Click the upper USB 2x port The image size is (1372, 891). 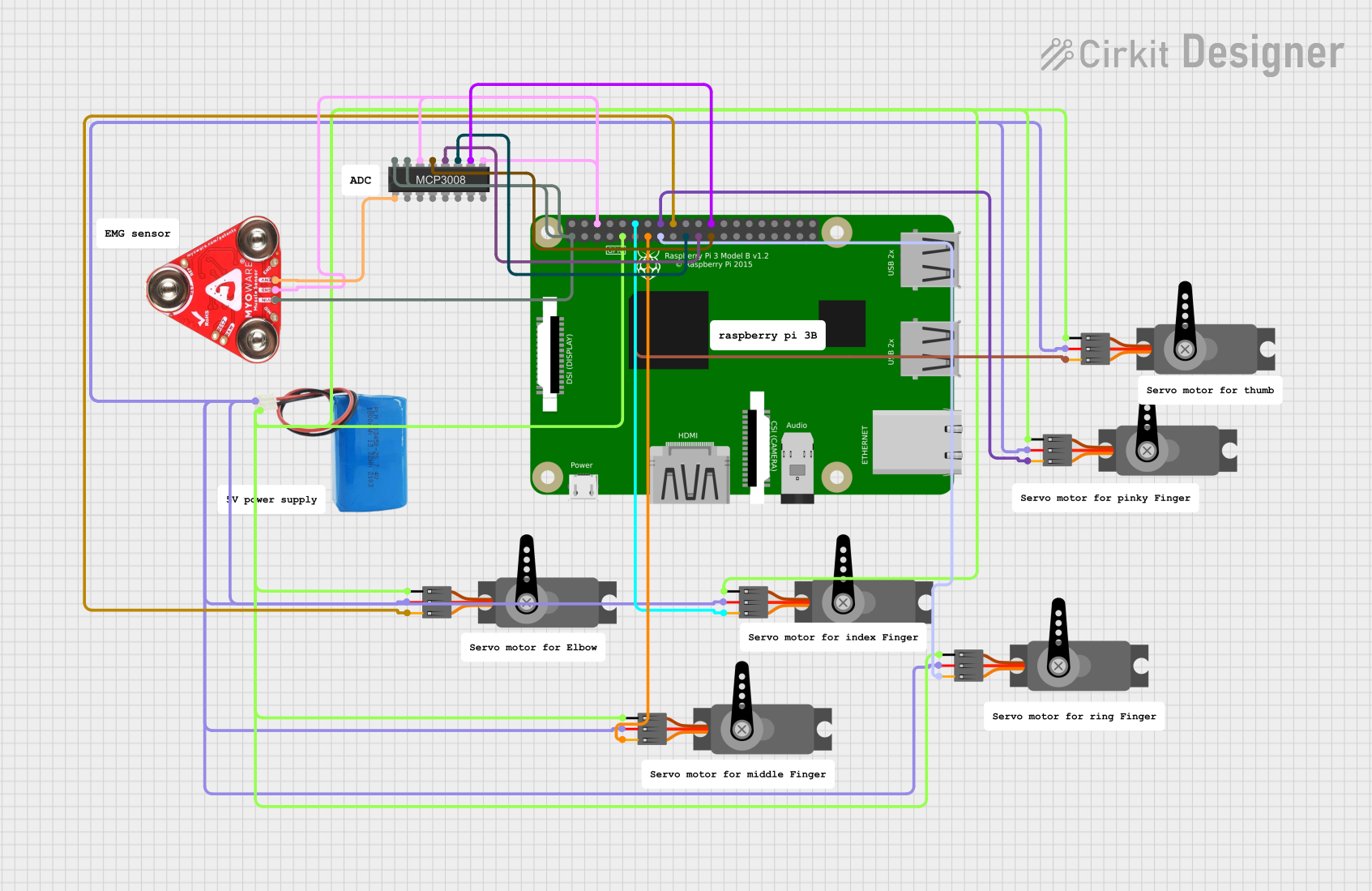[x=930, y=261]
